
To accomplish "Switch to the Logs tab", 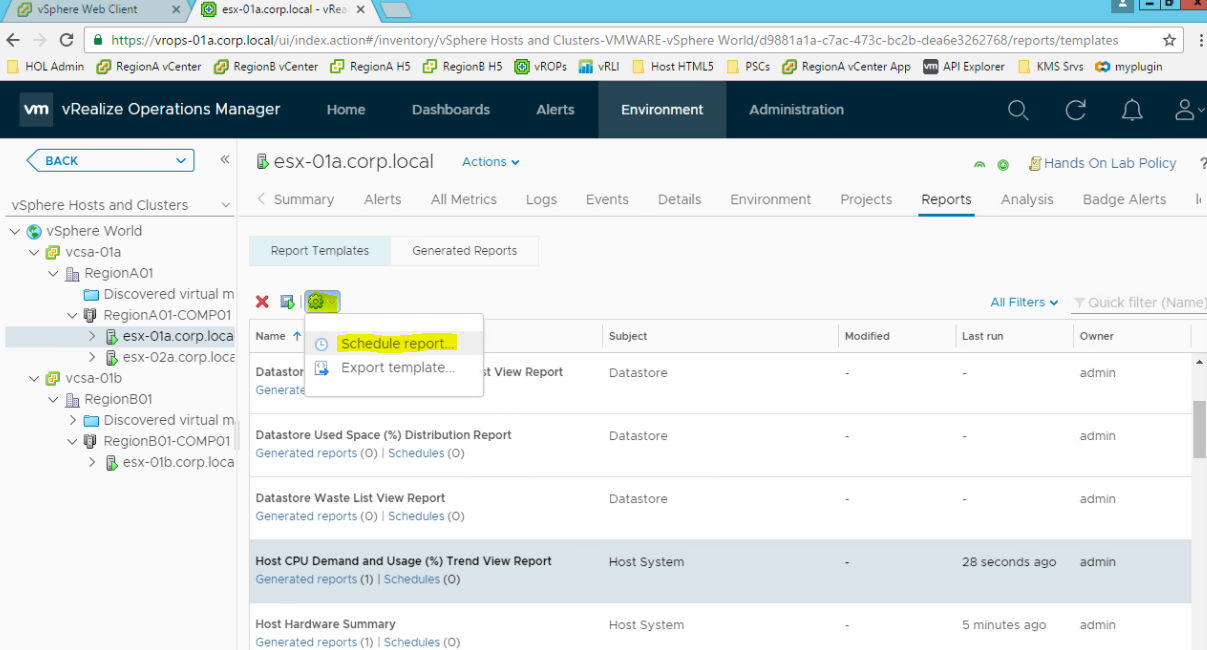I will (541, 199).
